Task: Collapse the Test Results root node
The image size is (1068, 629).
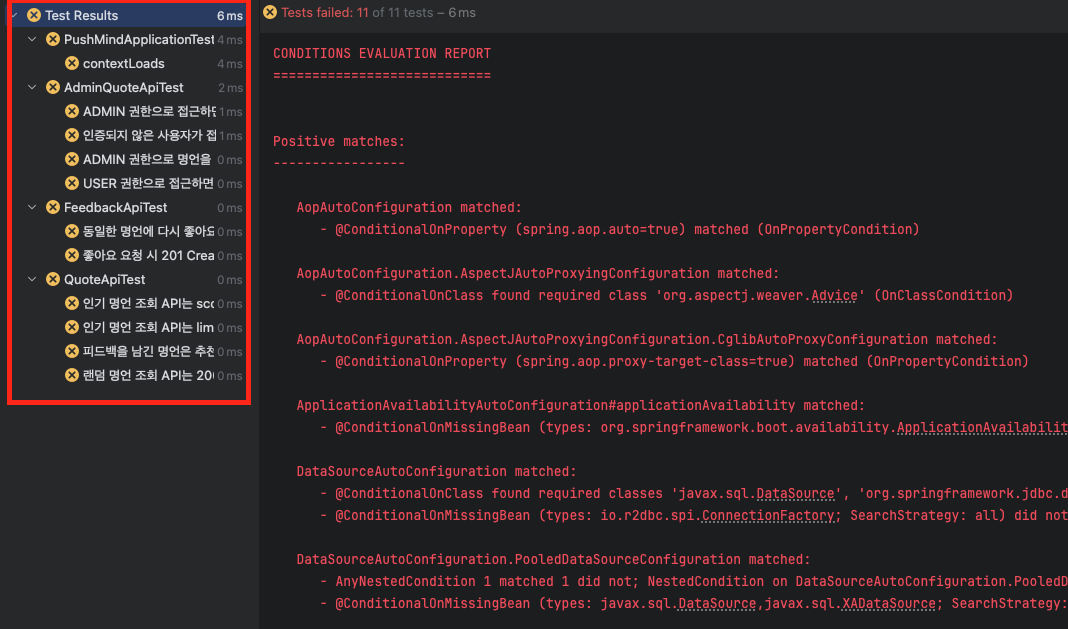Action: tap(14, 15)
